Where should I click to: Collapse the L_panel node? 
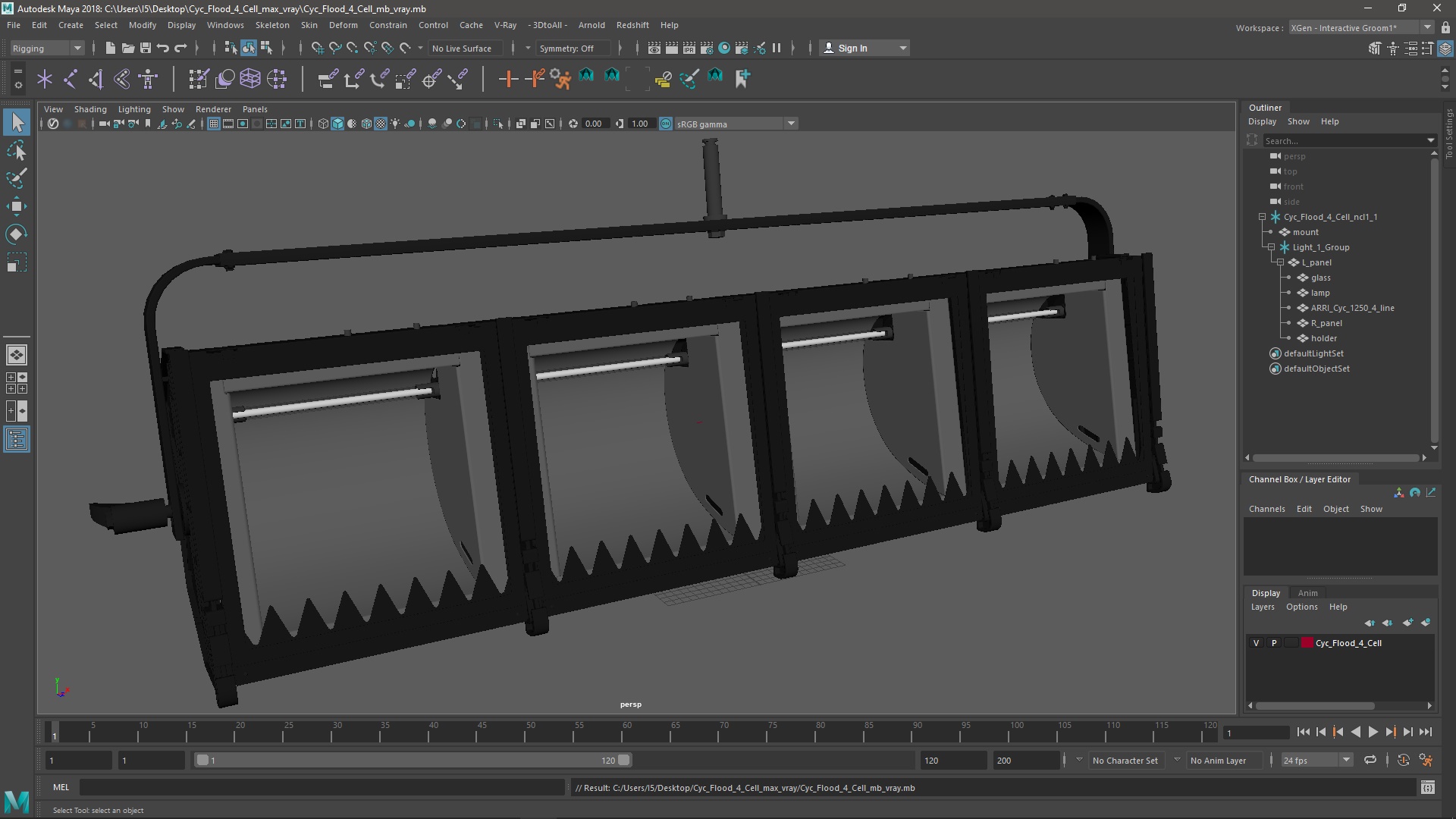pyautogui.click(x=1281, y=262)
